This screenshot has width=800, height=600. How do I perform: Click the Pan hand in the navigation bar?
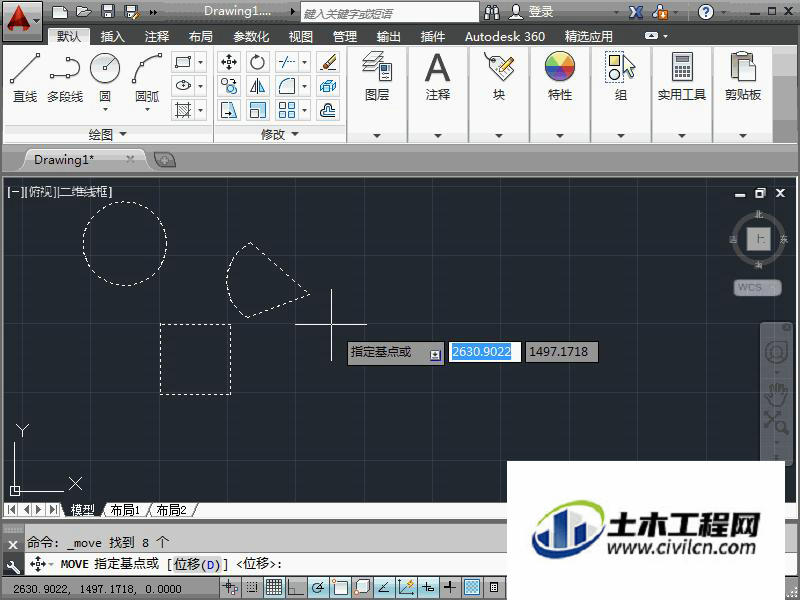tap(776, 394)
